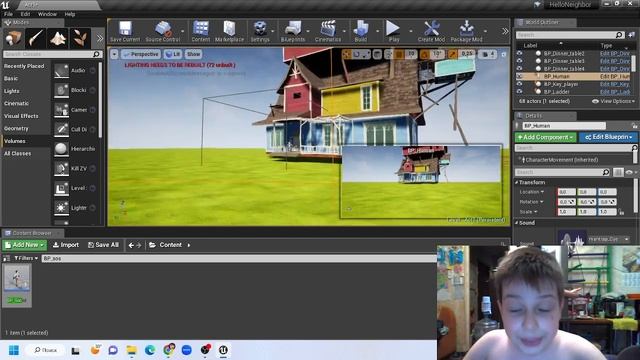Click the Edit Blueprint button
Viewport: 640px width, 360px height.
(x=609, y=137)
